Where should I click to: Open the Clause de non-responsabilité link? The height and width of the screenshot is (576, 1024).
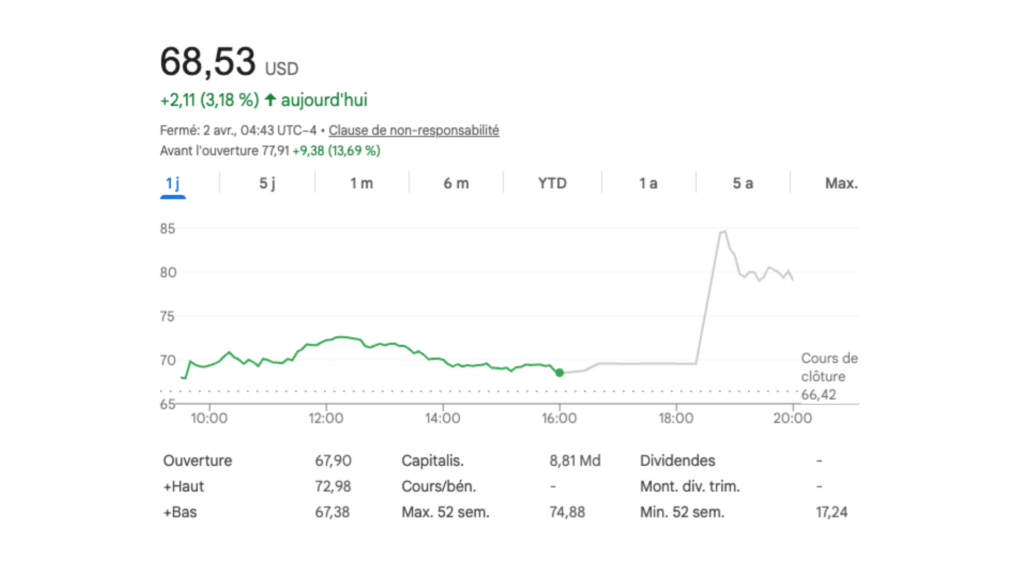point(414,131)
